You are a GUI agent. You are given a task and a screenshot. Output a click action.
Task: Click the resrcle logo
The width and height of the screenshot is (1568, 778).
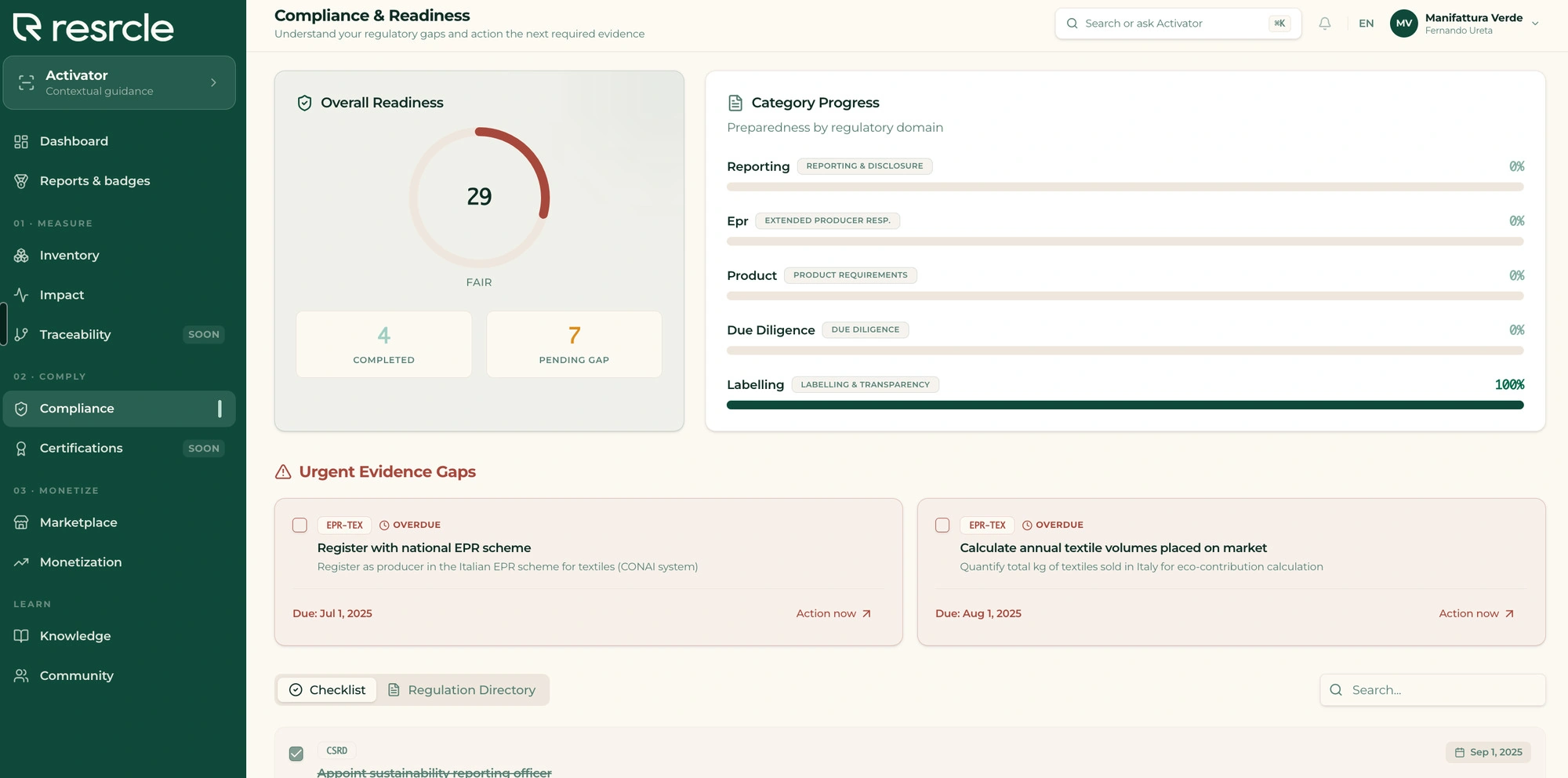93,27
